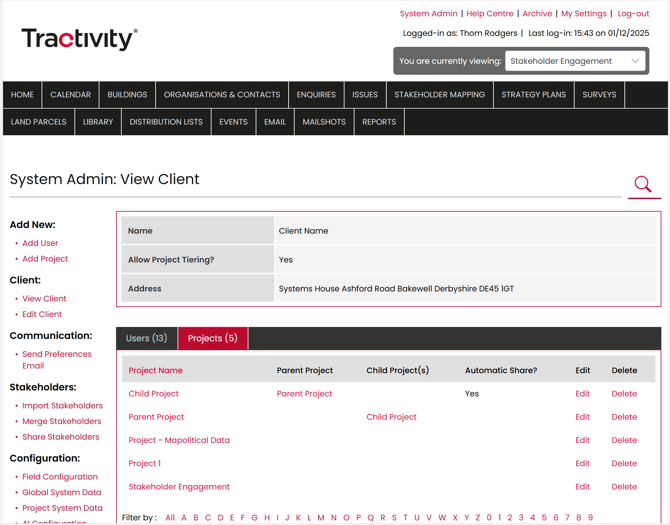Click Send Preferences Email link

click(56, 360)
